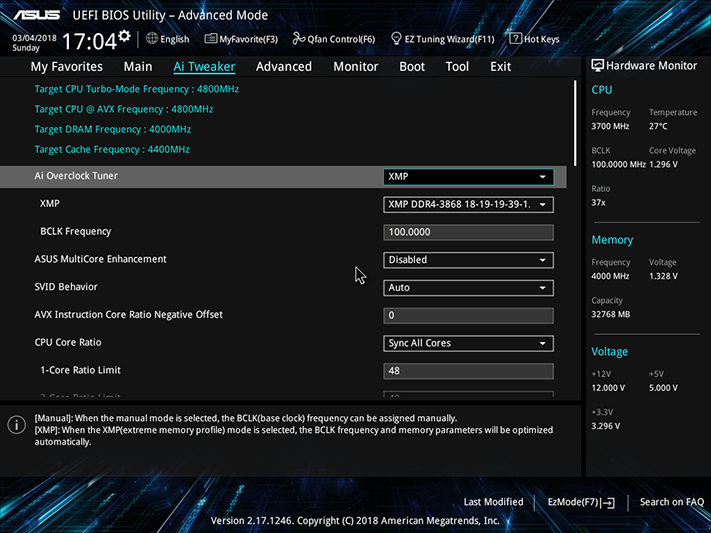Expand the Ai Overclock Tuner dropdown

point(468,176)
